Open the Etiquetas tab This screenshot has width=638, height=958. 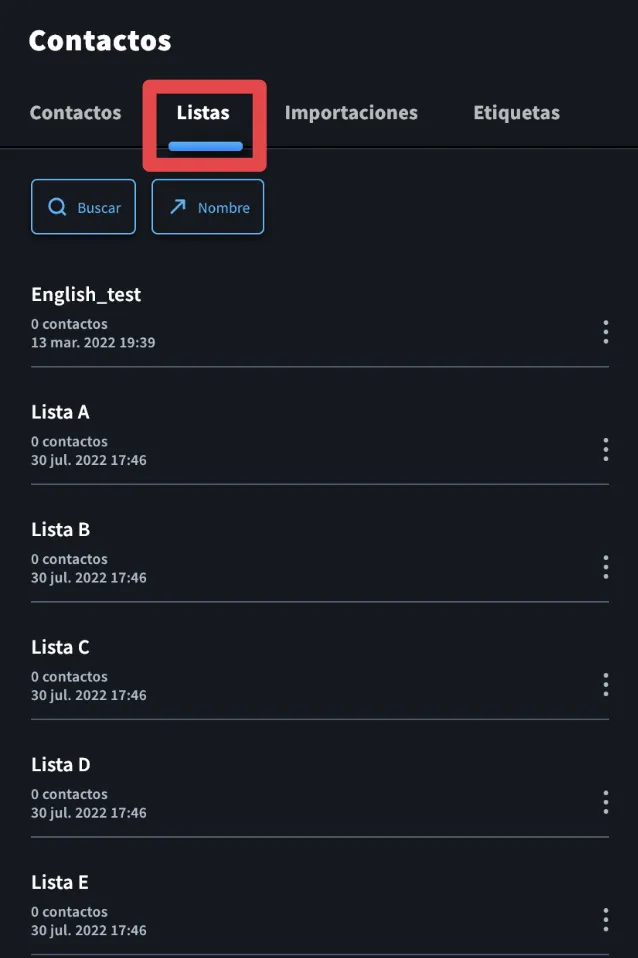click(x=516, y=113)
